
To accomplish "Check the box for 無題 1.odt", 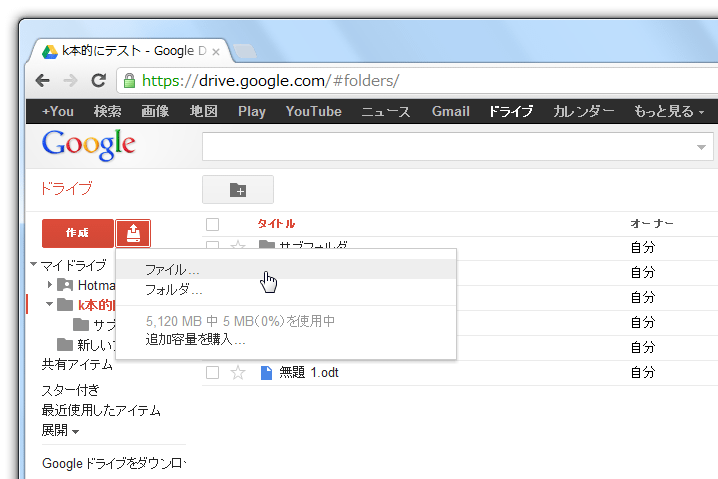I will coord(212,373).
